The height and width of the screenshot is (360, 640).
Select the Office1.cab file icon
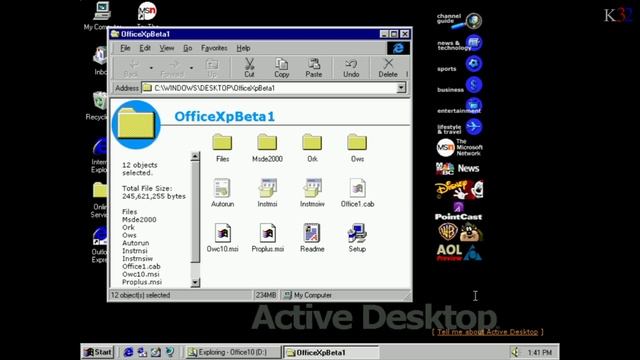(x=357, y=188)
